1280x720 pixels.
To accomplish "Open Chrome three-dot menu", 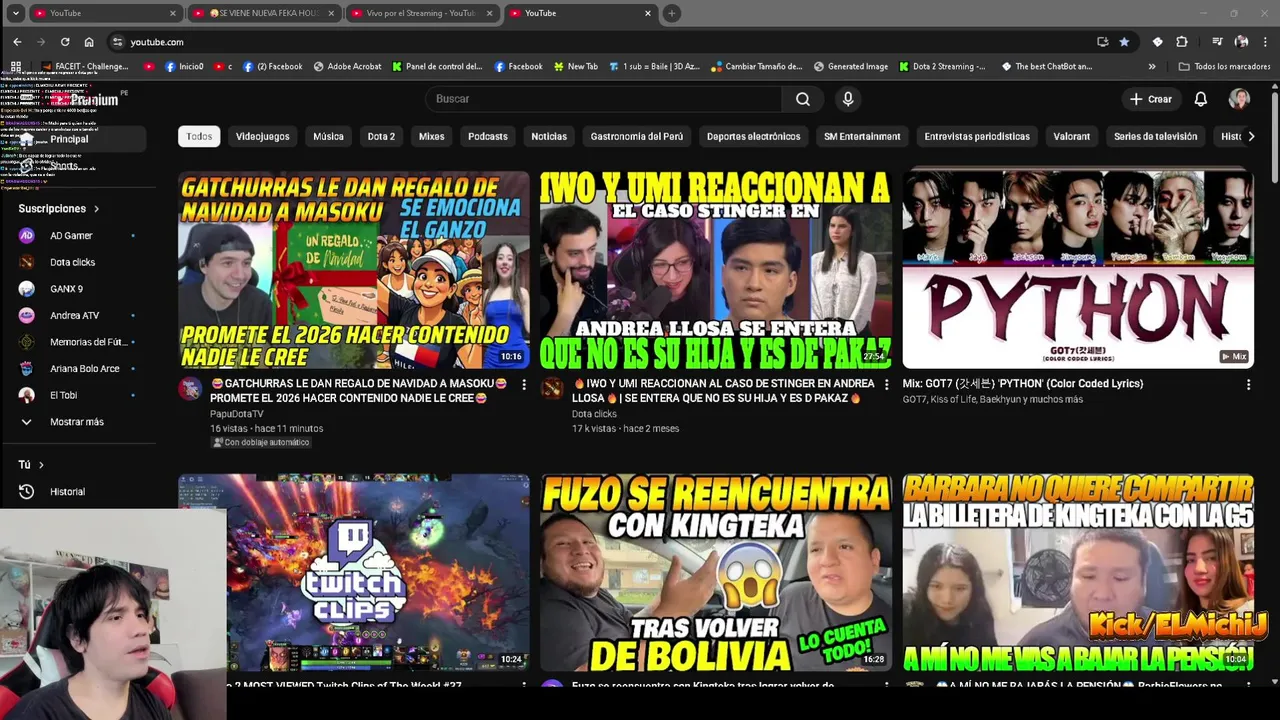I will (x=1265, y=42).
